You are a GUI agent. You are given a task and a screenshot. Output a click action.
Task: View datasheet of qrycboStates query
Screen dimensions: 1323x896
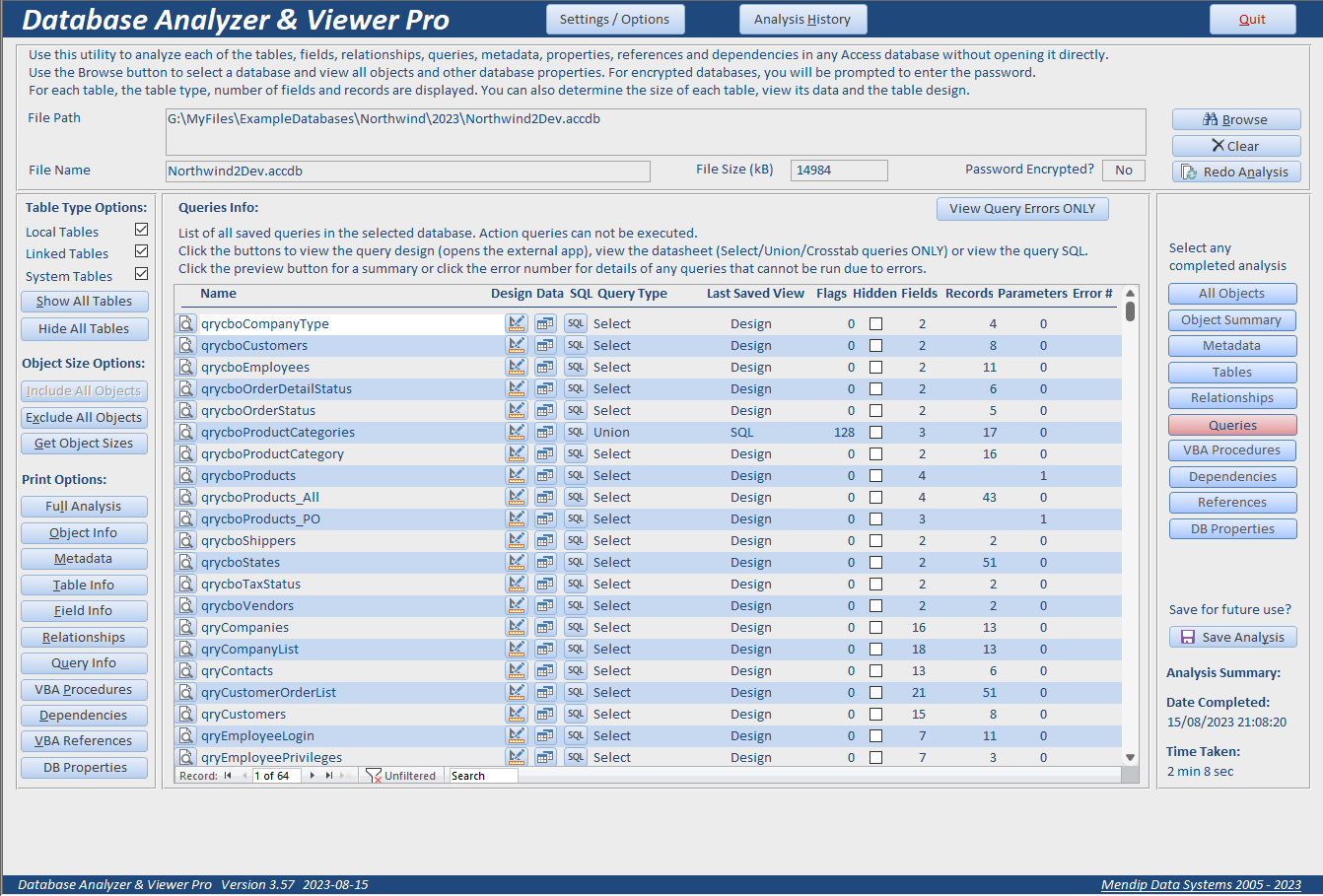(545, 562)
